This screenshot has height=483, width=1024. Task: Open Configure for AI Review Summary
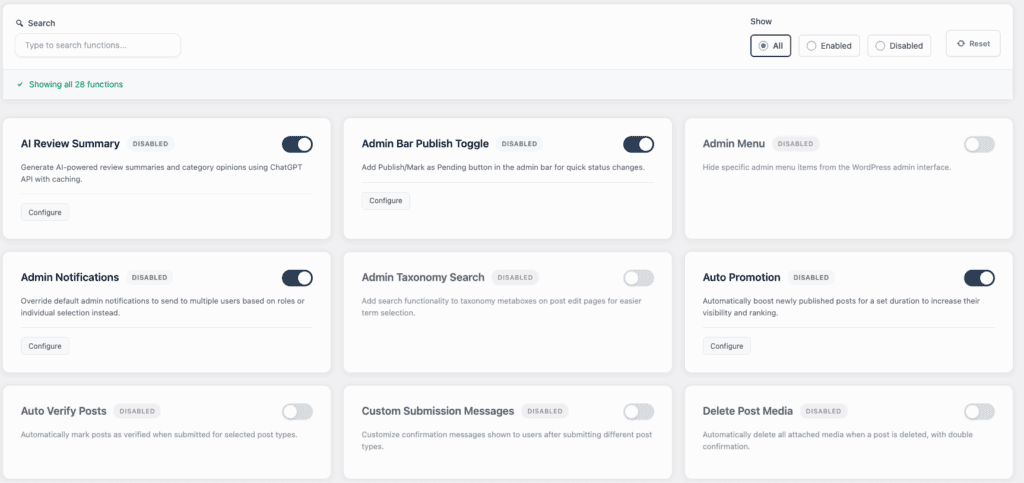[x=45, y=212]
